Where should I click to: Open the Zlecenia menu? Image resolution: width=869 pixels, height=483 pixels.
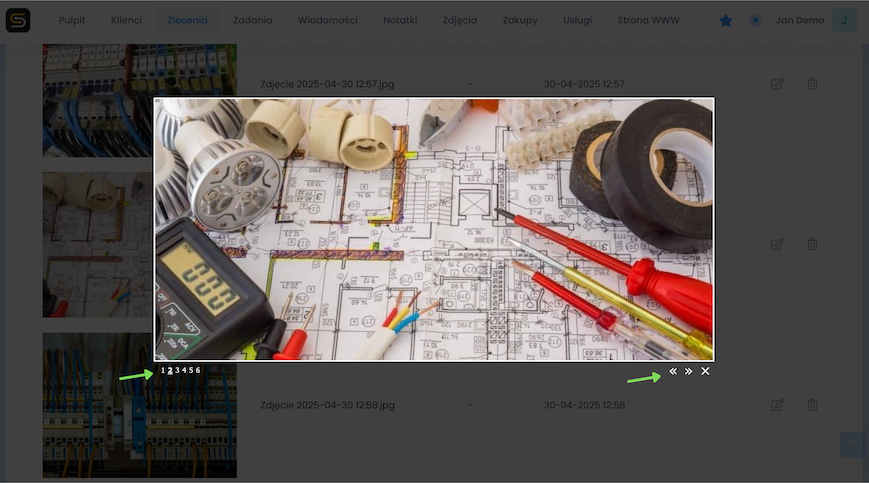[187, 20]
